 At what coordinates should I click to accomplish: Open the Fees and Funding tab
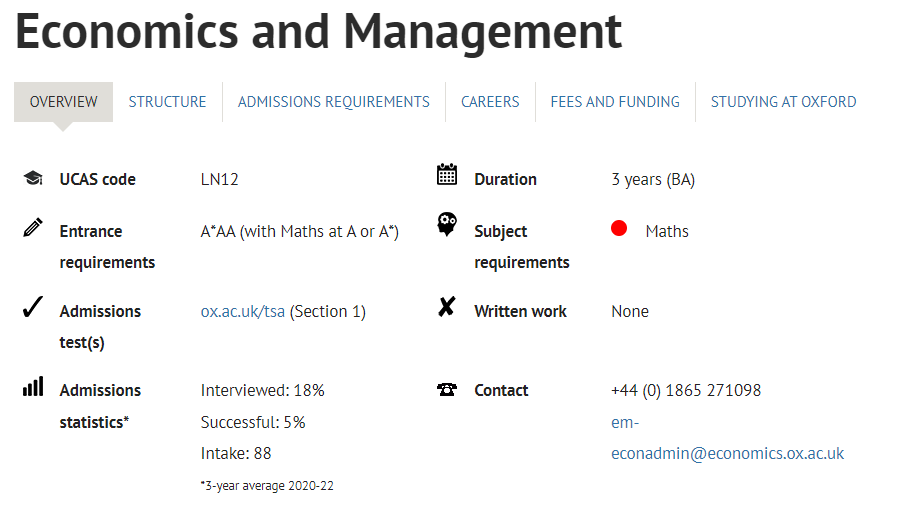click(x=615, y=102)
